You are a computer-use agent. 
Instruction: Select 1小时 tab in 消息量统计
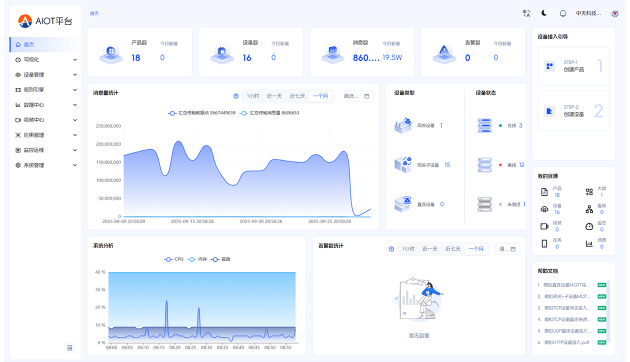253,96
